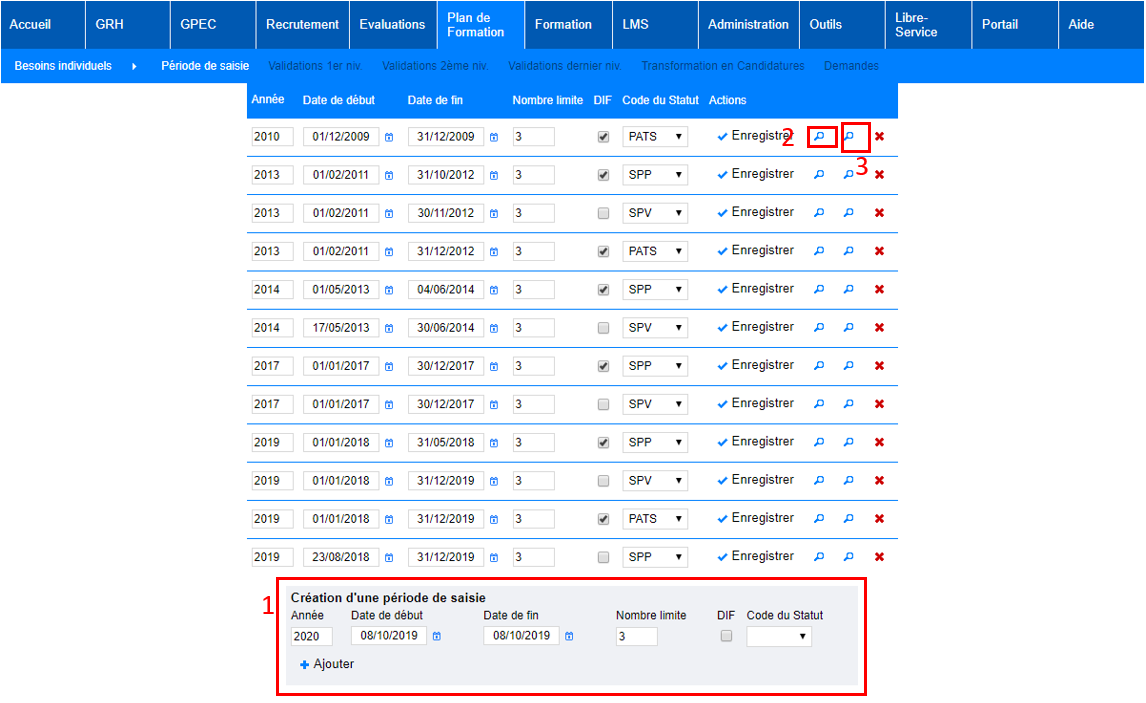
Task: Open status code dropdown showing PATS in 2010 row
Action: pos(655,137)
